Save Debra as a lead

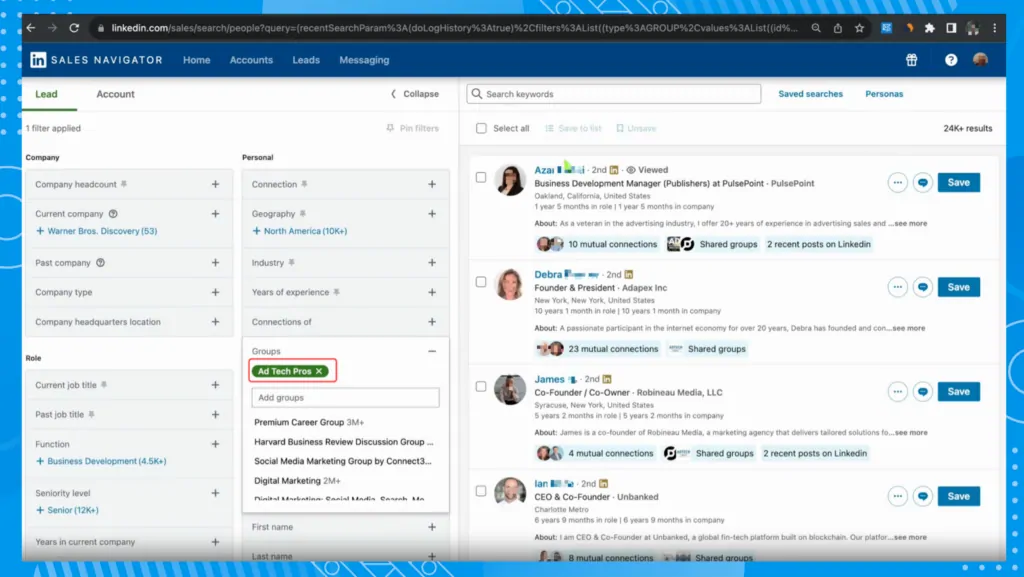959,287
